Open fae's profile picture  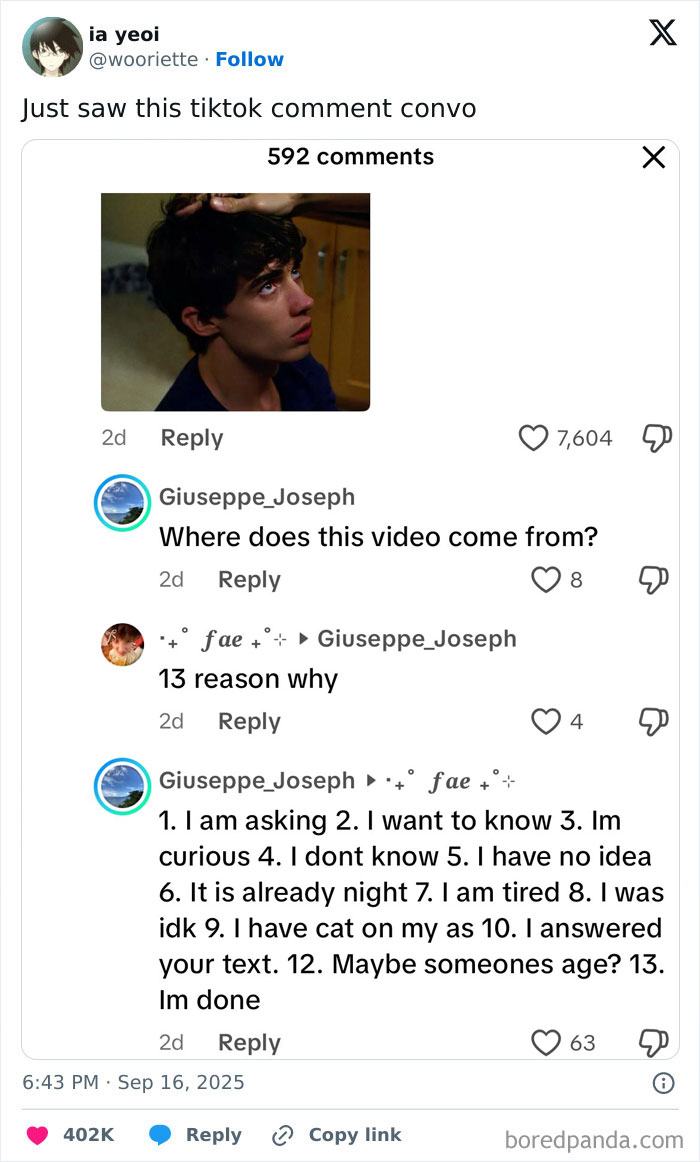tap(122, 644)
